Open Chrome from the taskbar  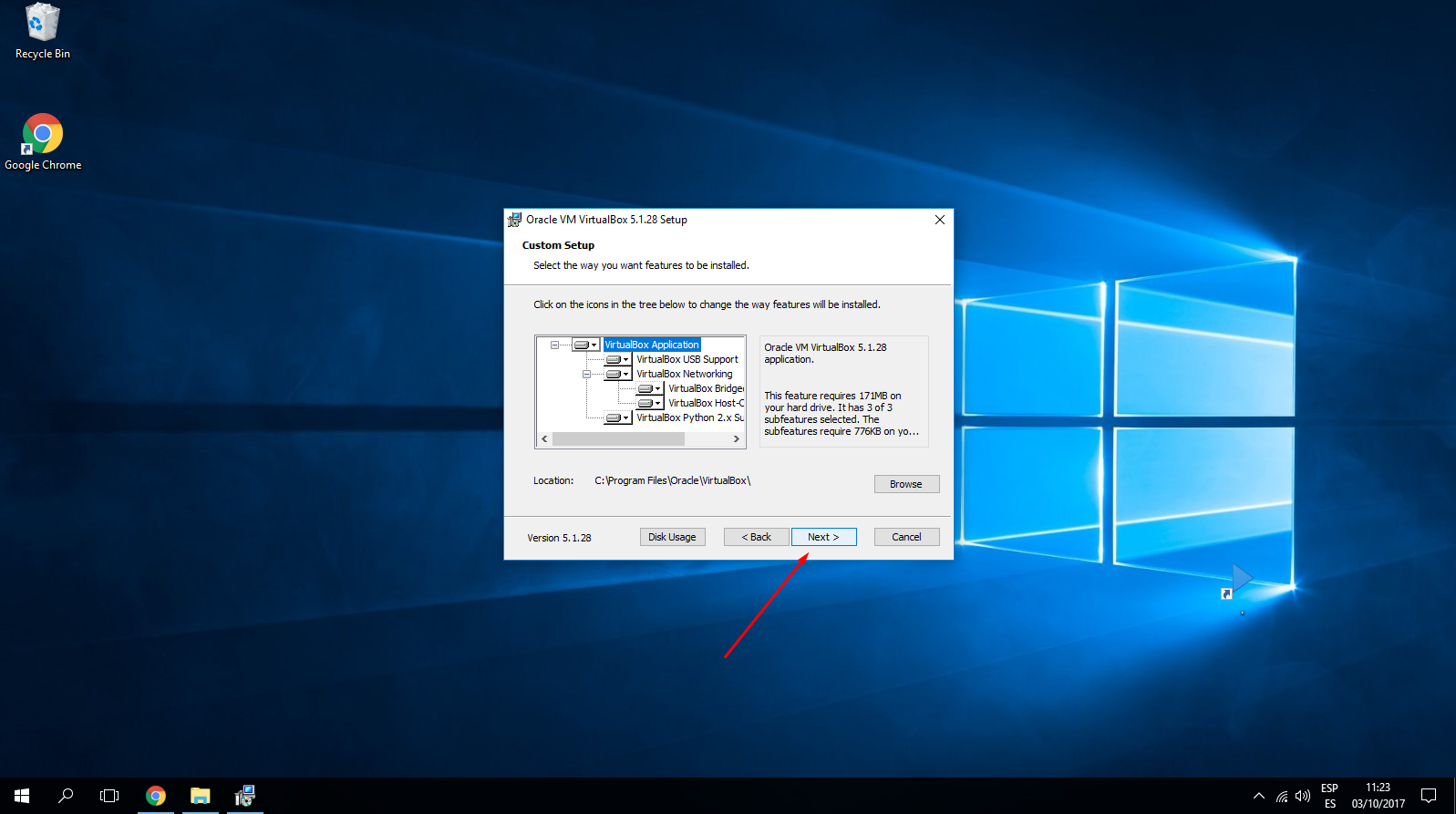click(156, 796)
